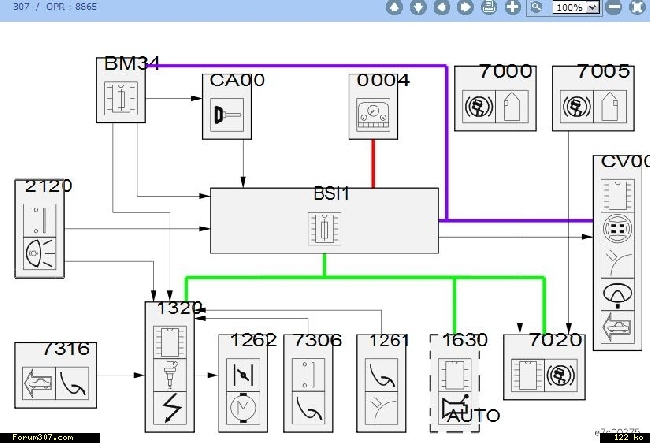Click the pan left arrow toolbar icon
Image resolution: width=650 pixels, height=443 pixels.
(x=441, y=7)
